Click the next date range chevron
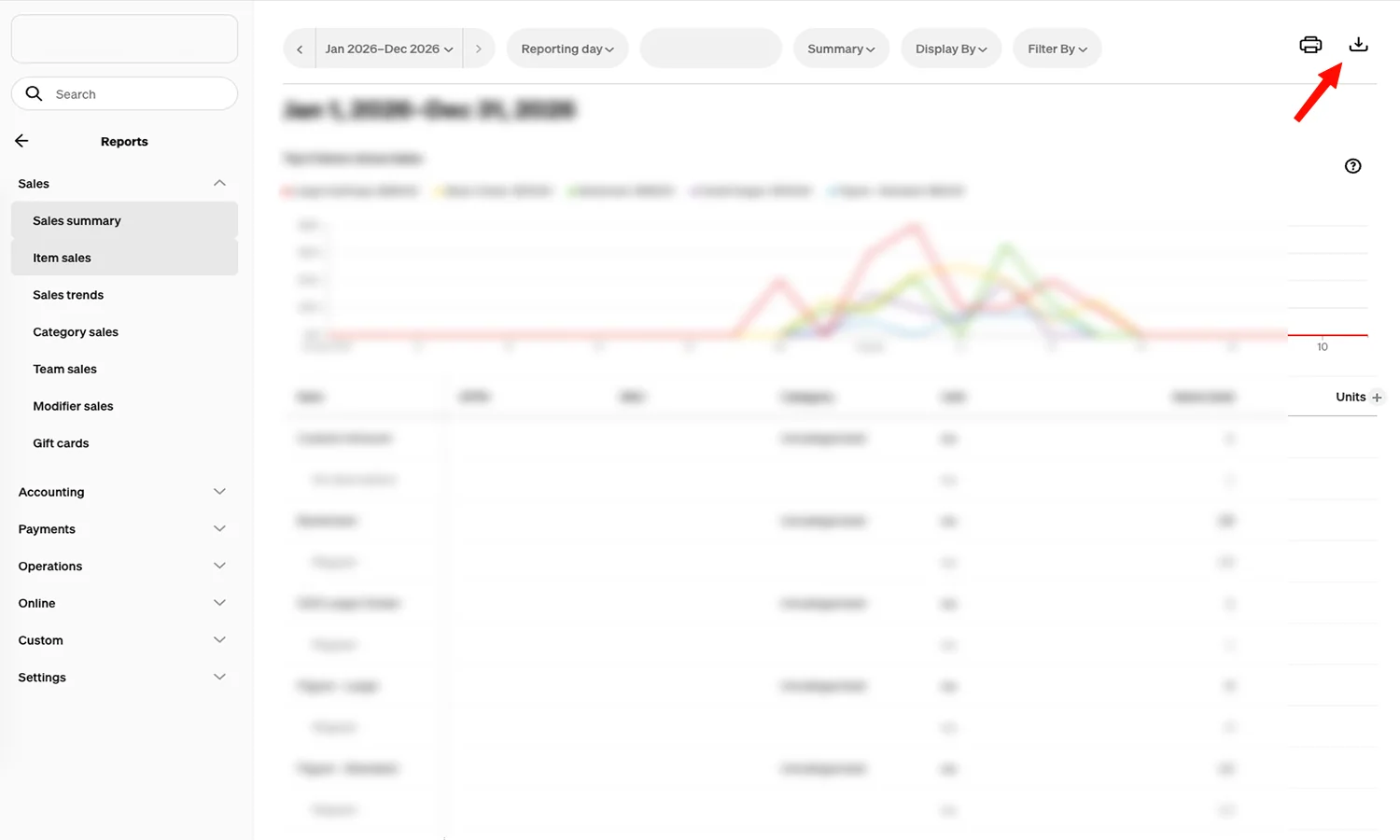The image size is (1400, 840). pyautogui.click(x=478, y=48)
